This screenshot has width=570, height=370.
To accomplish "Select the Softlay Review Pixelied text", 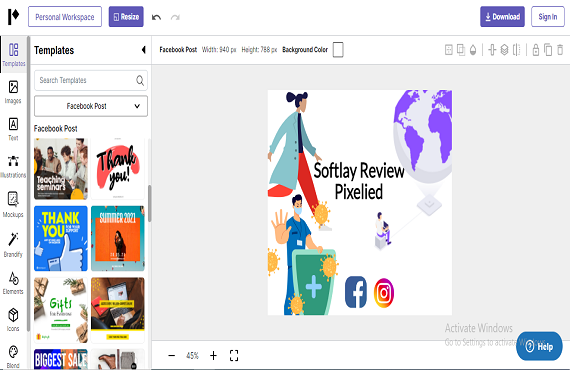I will pyautogui.click(x=358, y=181).
